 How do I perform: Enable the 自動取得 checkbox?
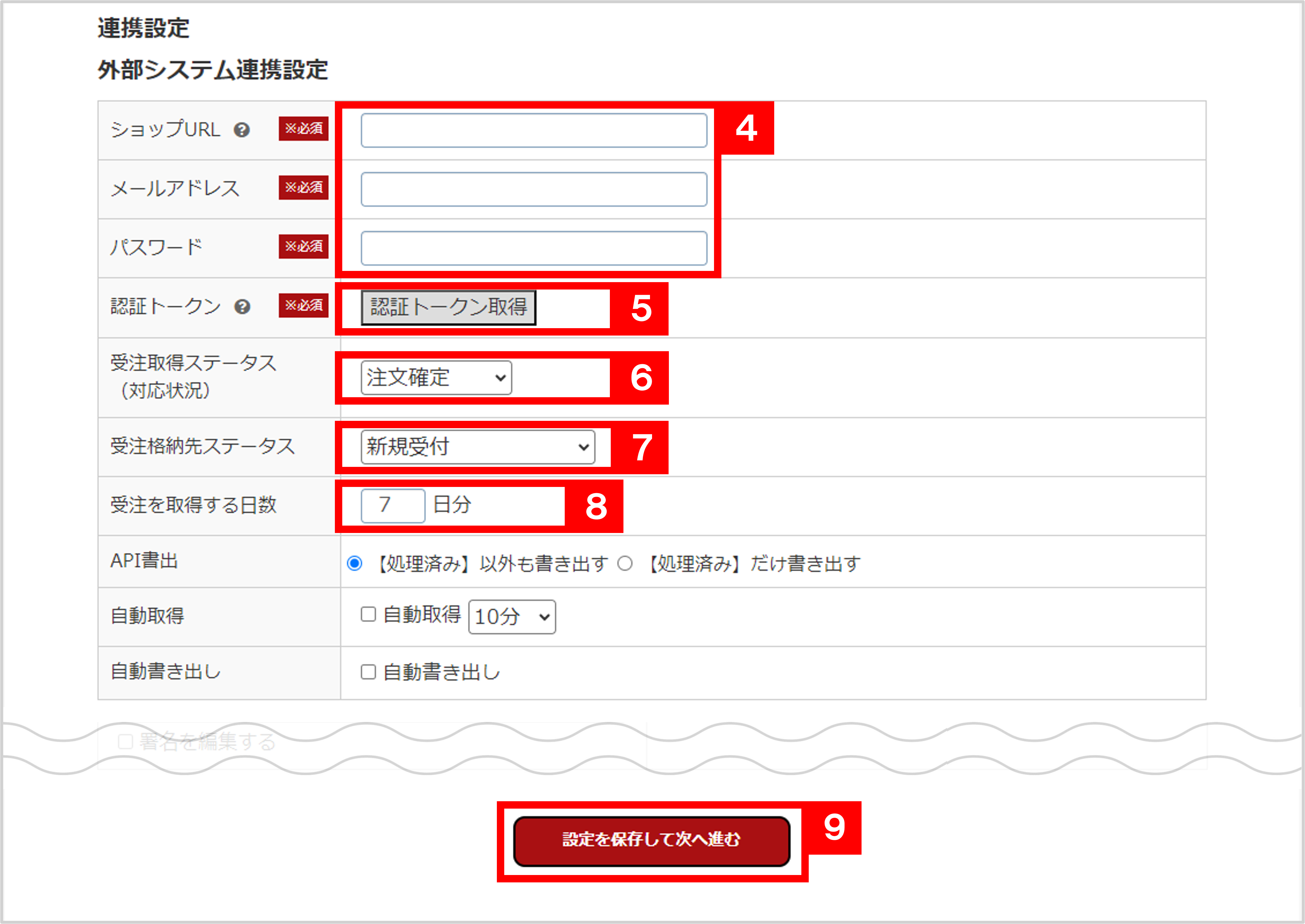click(x=369, y=614)
